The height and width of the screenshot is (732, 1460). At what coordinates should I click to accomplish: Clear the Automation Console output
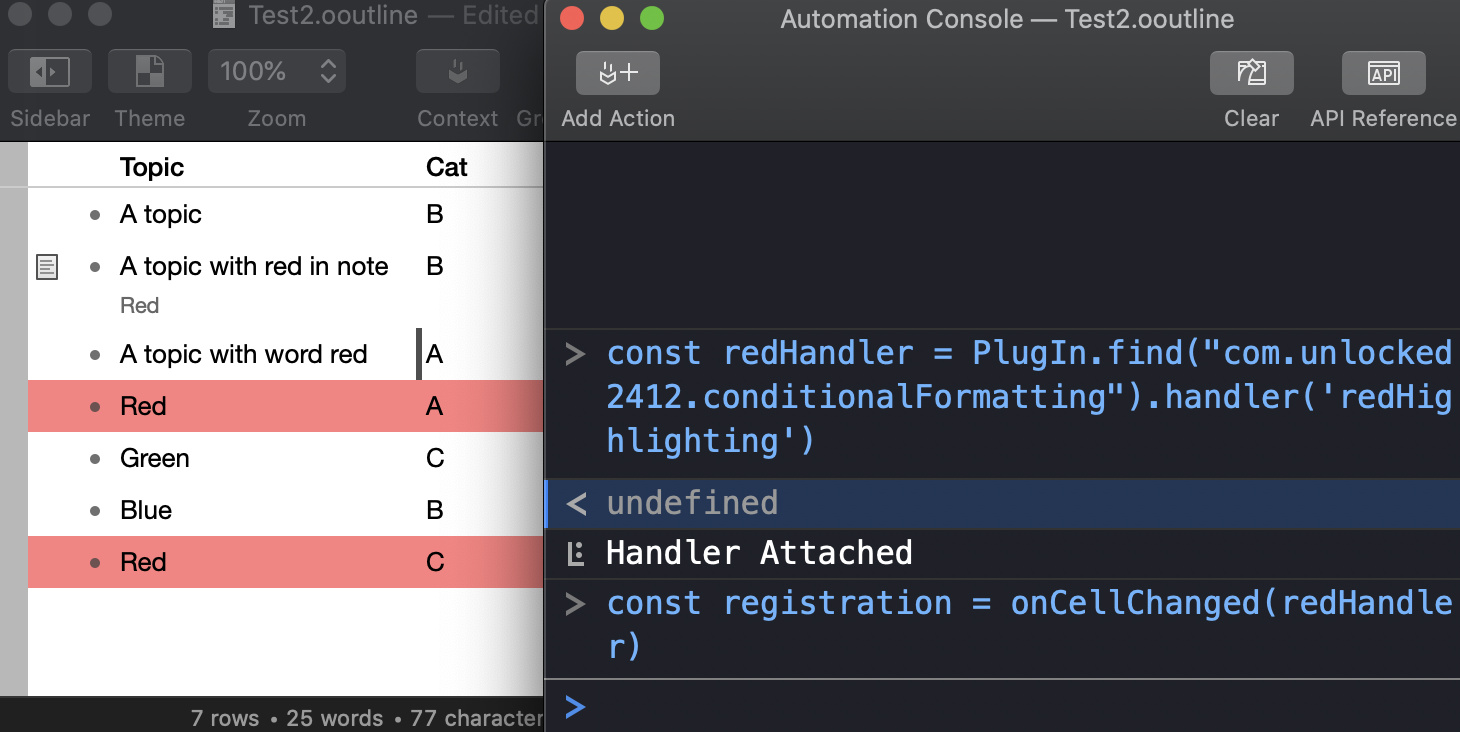(1252, 73)
